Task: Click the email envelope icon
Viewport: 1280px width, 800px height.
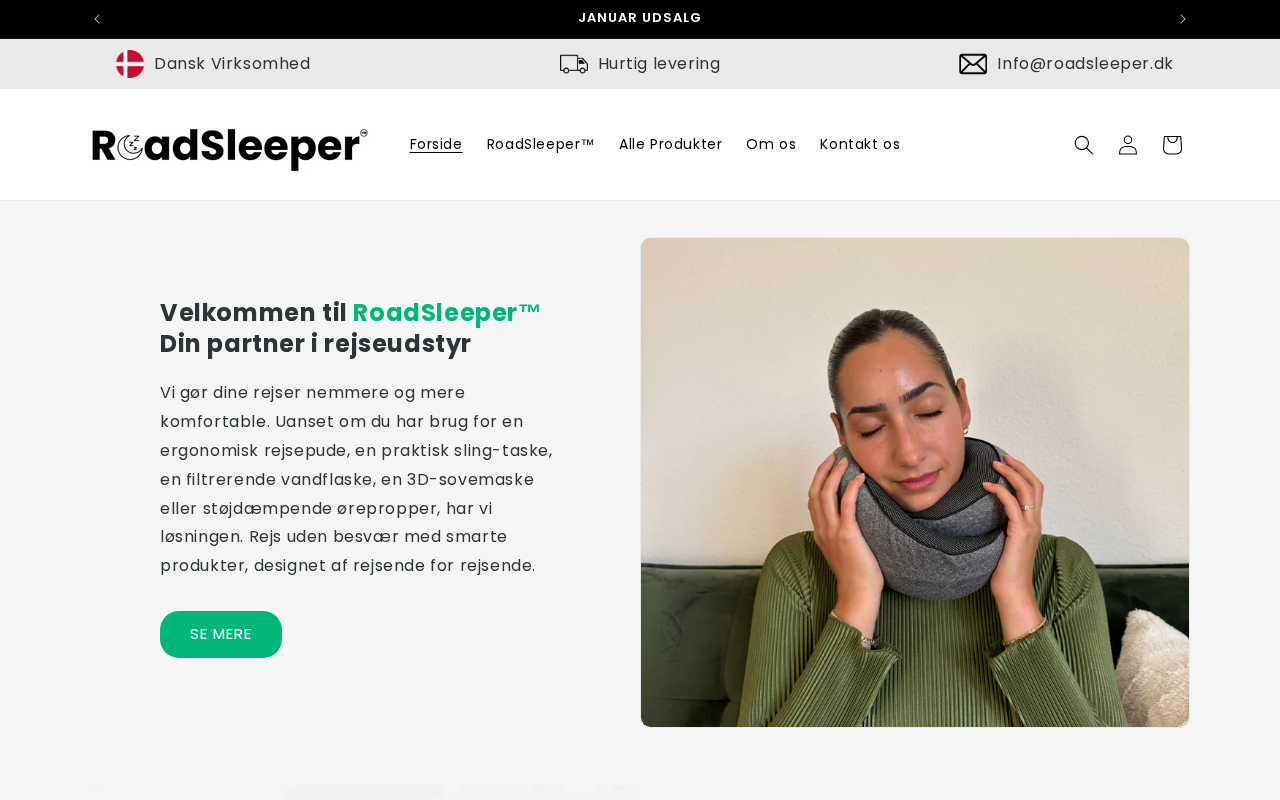Action: (x=973, y=64)
